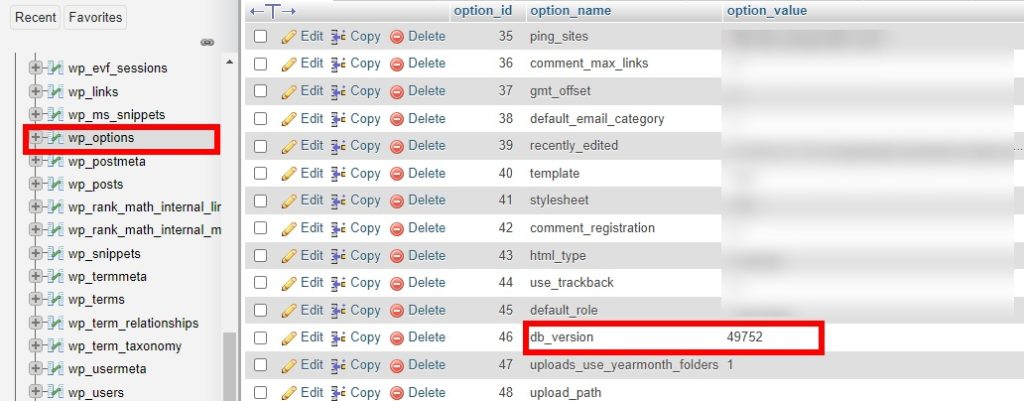Click pencil Edit icon for uploads_use_yearmonth_folders row
This screenshot has height=401, width=1024.
(289, 366)
